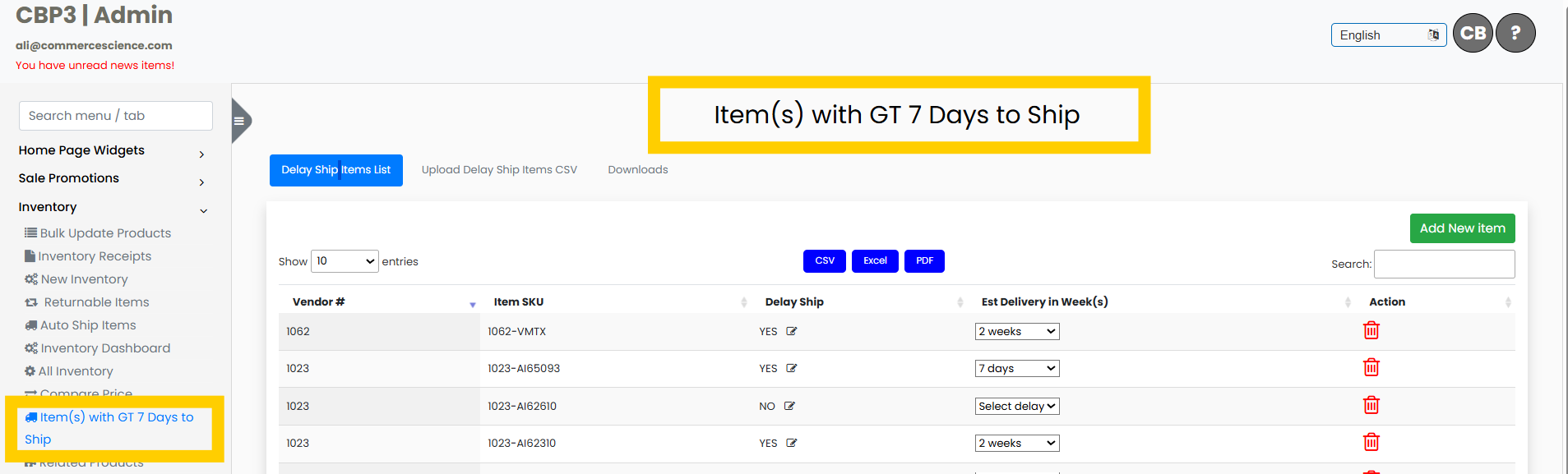Export table using the Excel button
1568x474 pixels.
pyautogui.click(x=874, y=261)
